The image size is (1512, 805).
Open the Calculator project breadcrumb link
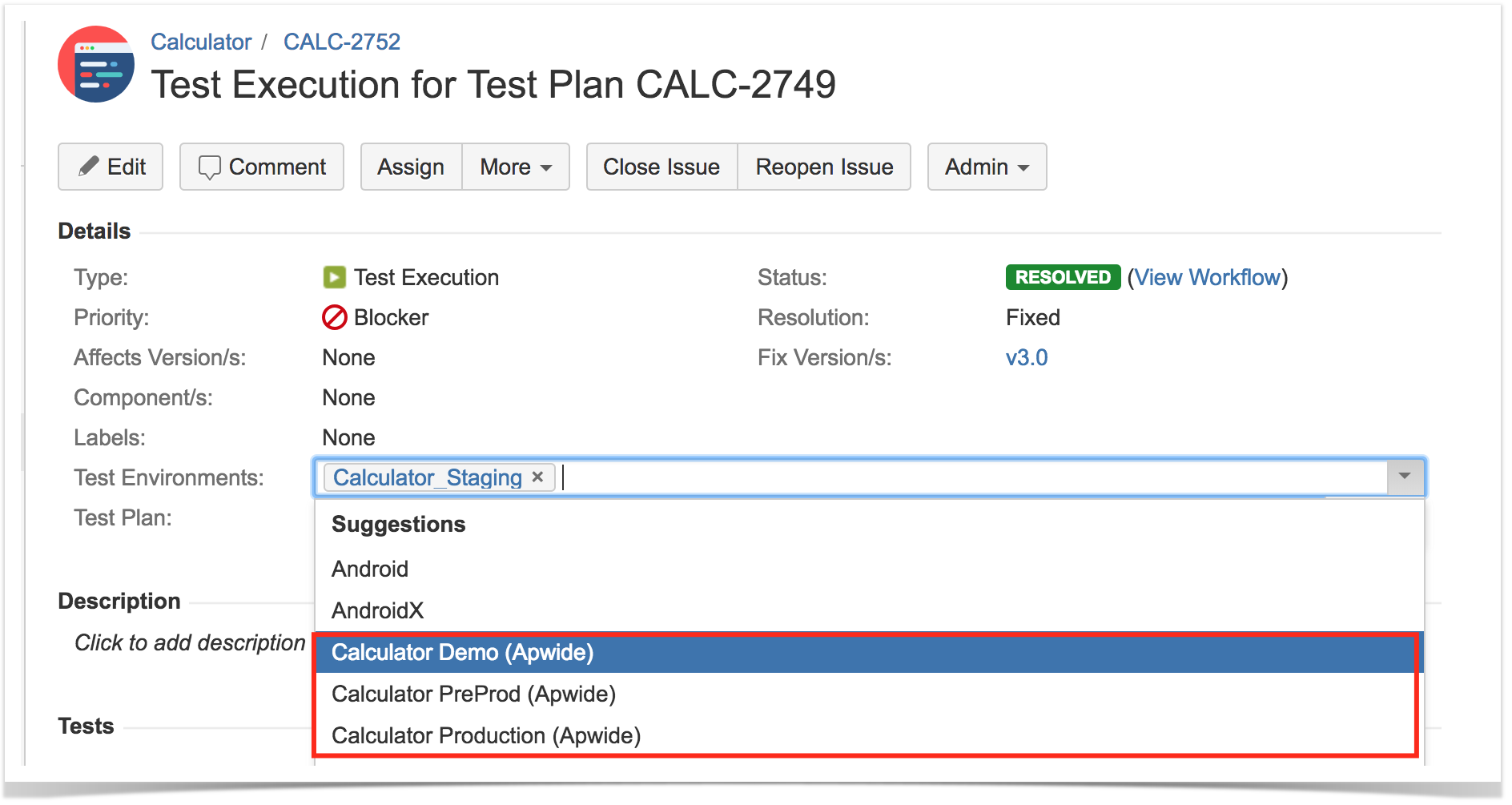[x=201, y=42]
